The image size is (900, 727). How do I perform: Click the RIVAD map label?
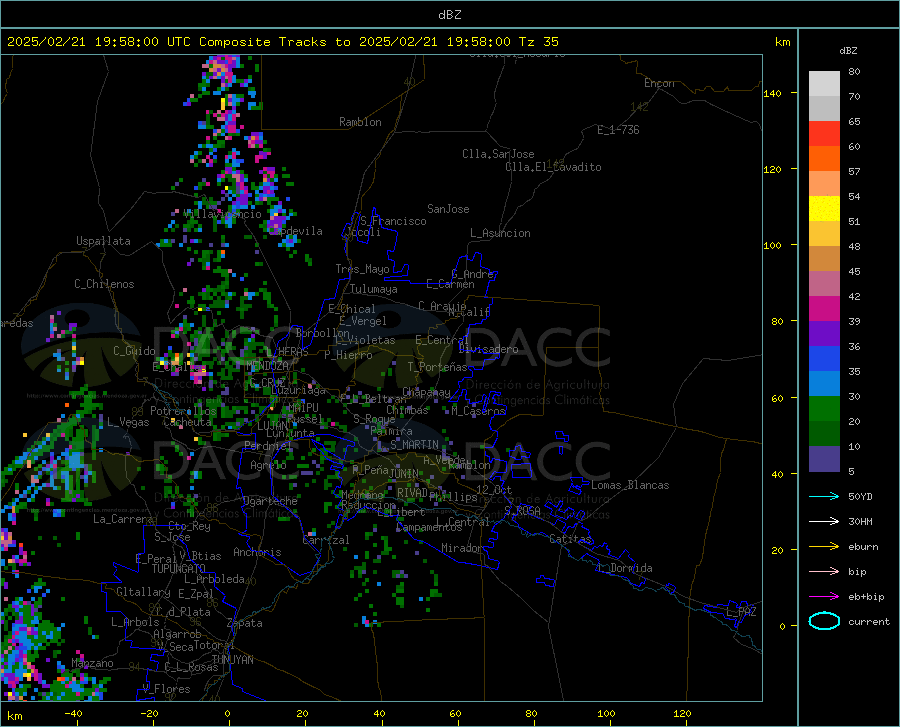pyautogui.click(x=412, y=493)
